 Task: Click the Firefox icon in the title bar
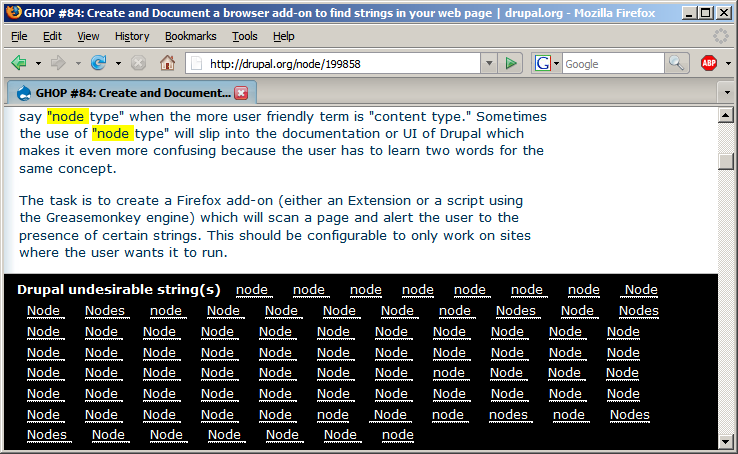[14, 12]
